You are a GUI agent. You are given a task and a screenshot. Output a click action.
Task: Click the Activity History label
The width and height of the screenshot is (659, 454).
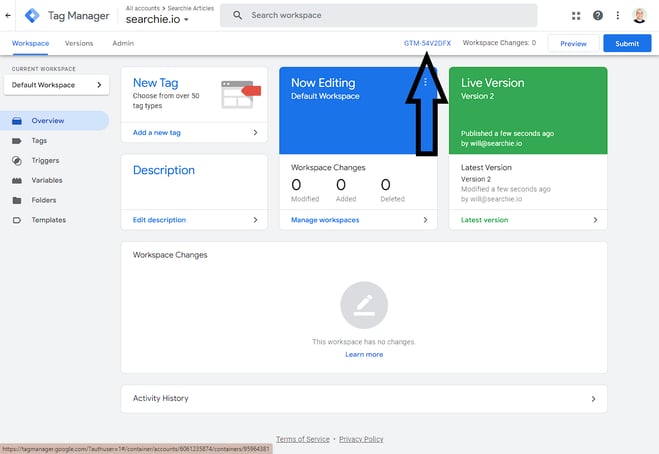point(161,399)
